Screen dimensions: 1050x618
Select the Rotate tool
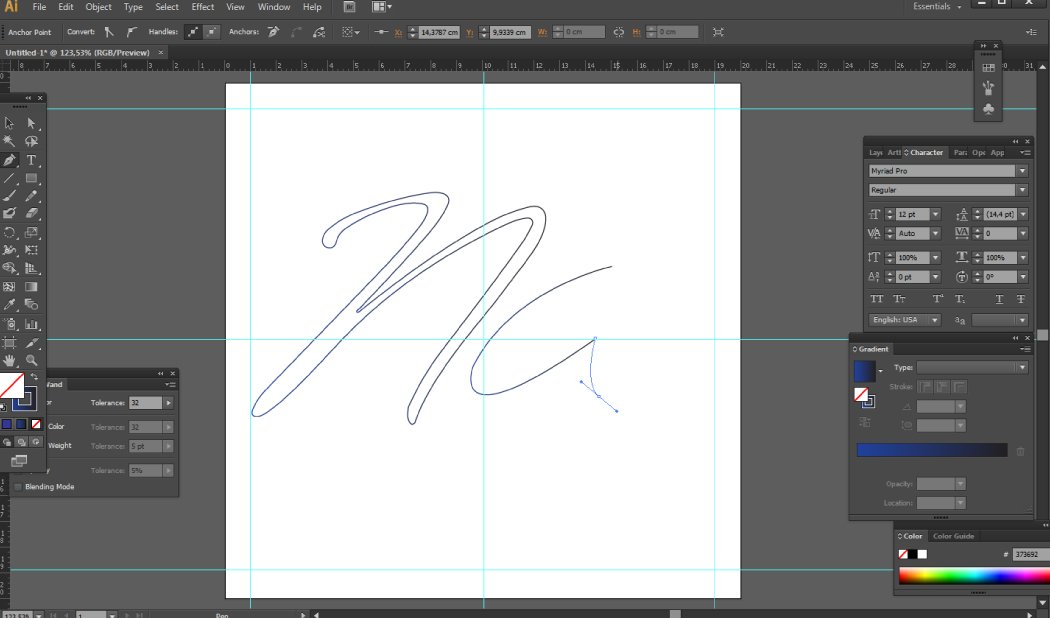click(x=9, y=232)
